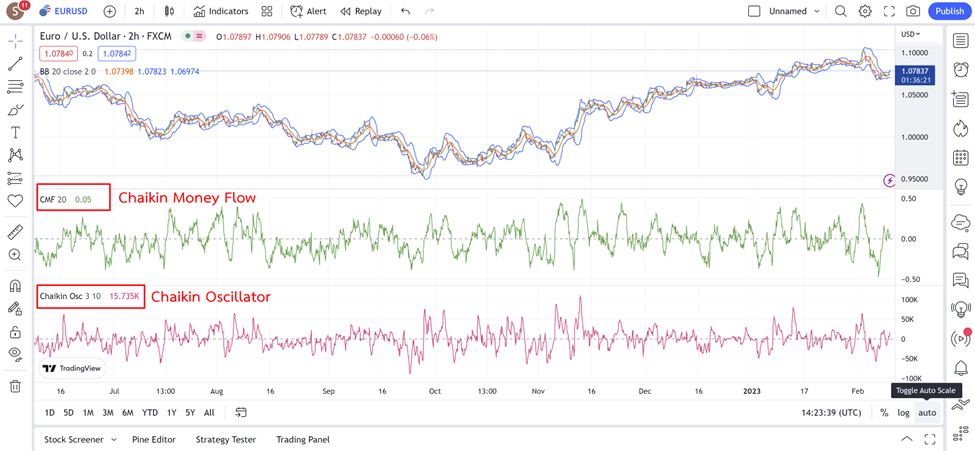Open indicator templates grid icon
This screenshot has width=975, height=451.
tap(267, 11)
